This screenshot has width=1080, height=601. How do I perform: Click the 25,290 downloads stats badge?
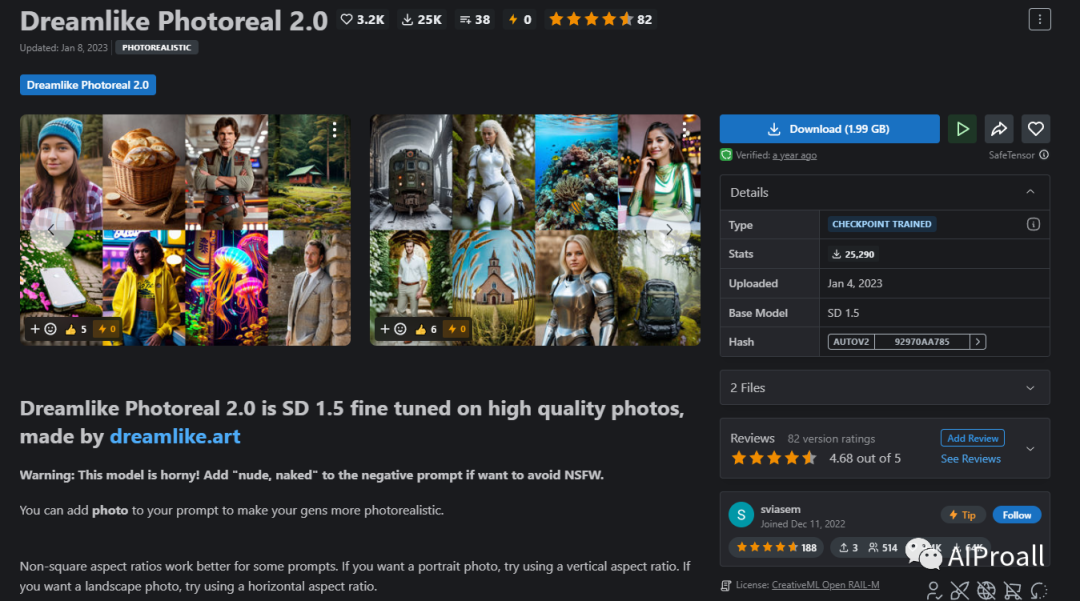pyautogui.click(x=853, y=254)
